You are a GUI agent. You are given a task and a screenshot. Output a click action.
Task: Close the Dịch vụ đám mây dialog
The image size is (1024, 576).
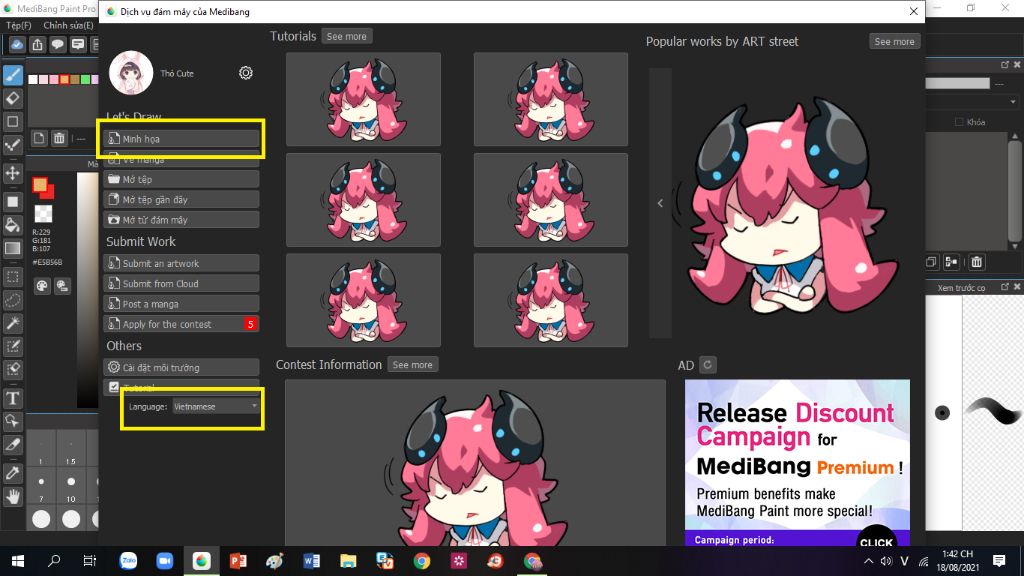(913, 11)
